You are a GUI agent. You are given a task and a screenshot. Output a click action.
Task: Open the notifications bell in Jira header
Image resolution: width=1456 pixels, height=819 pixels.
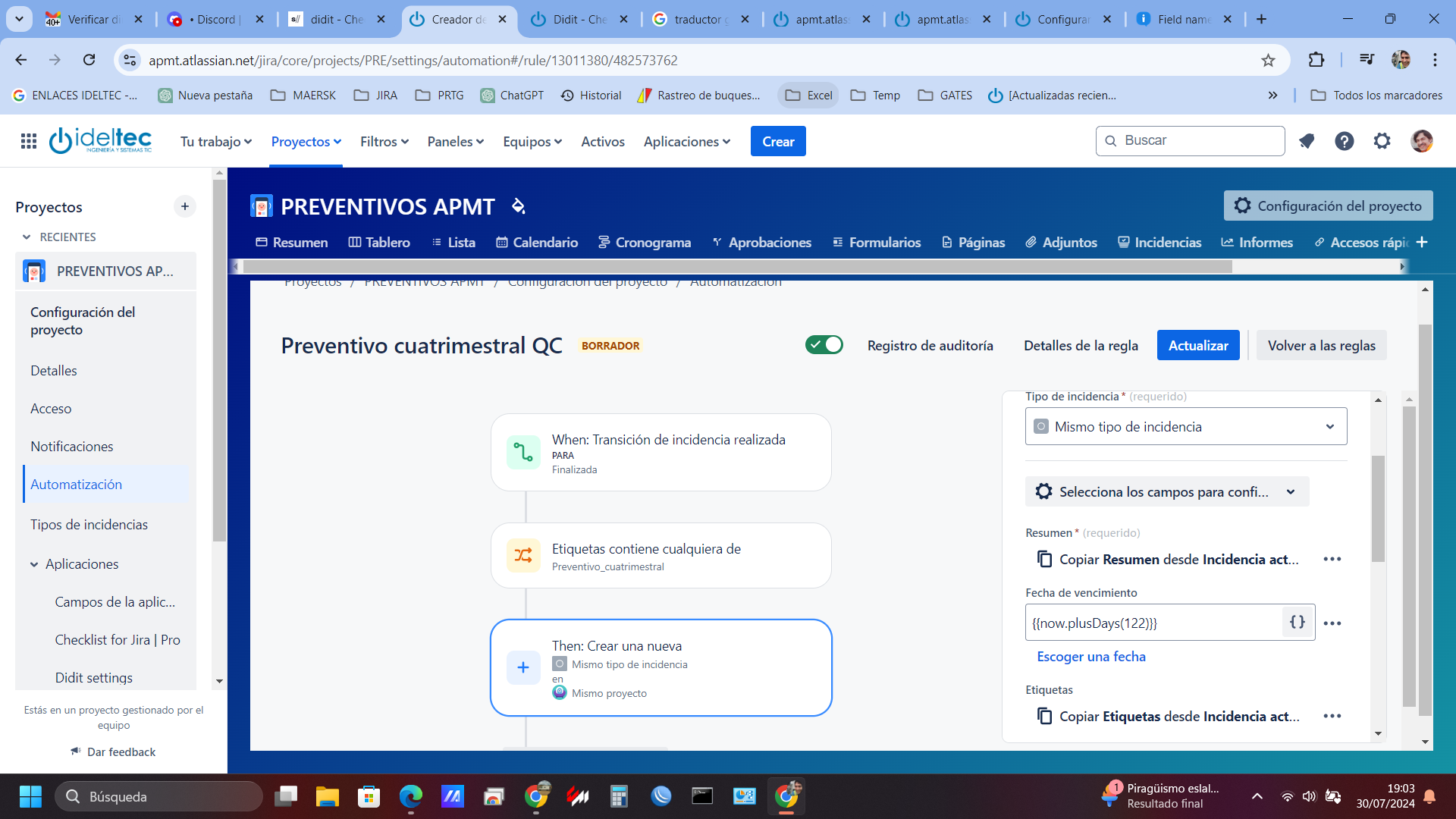1306,141
